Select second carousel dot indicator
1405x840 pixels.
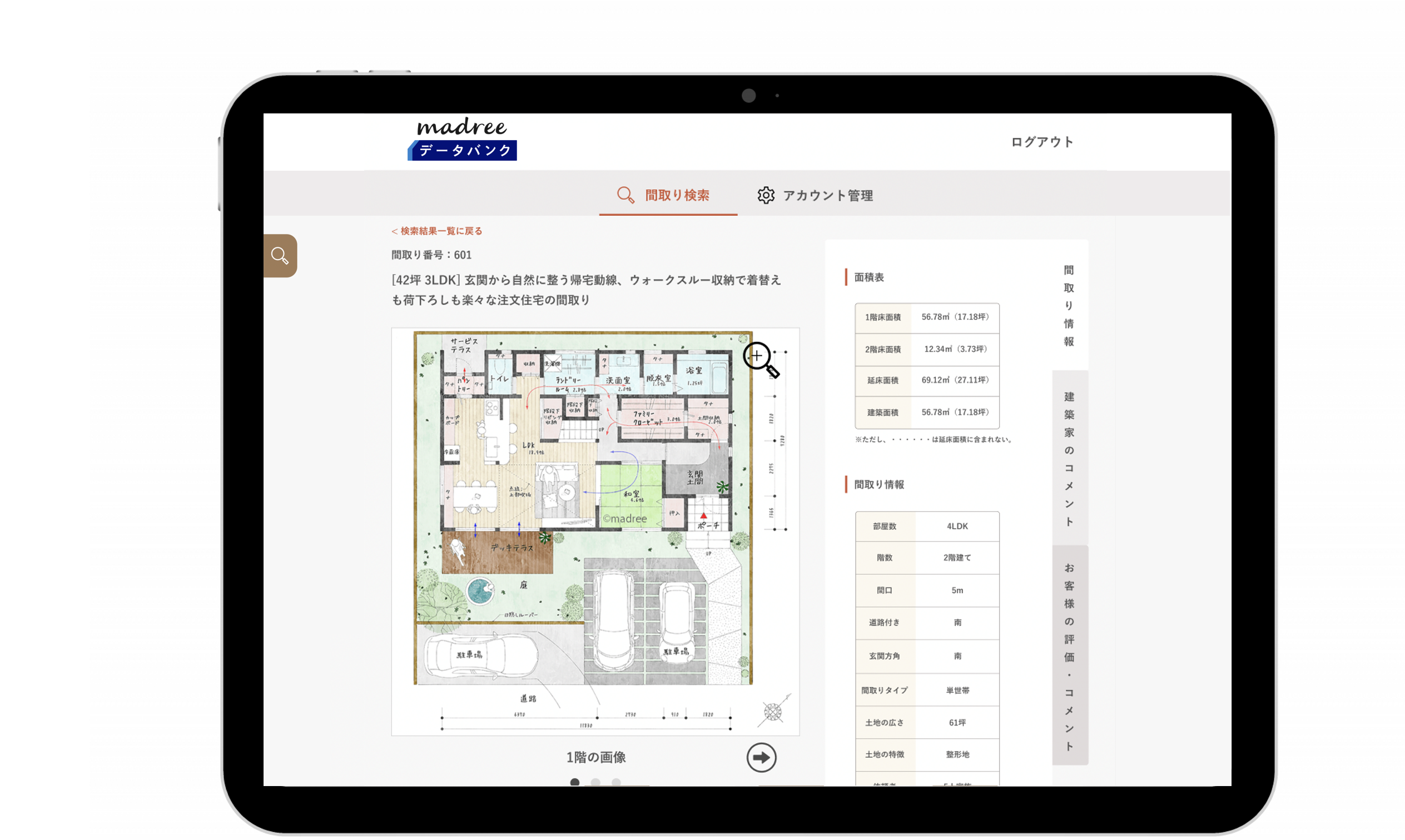point(595,782)
